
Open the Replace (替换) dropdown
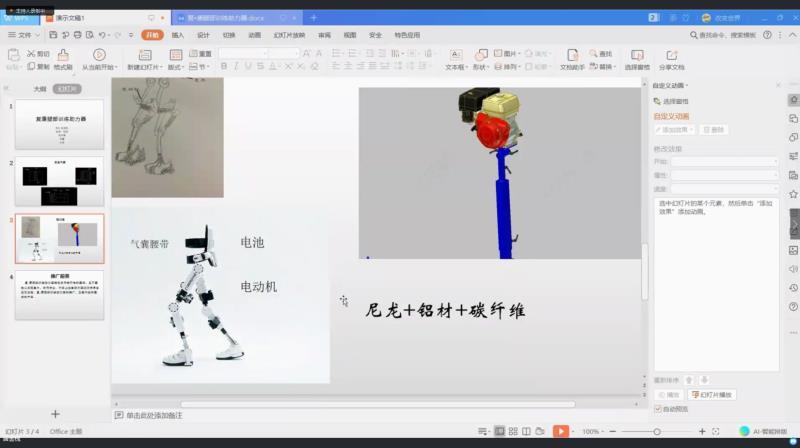[x=603, y=66]
